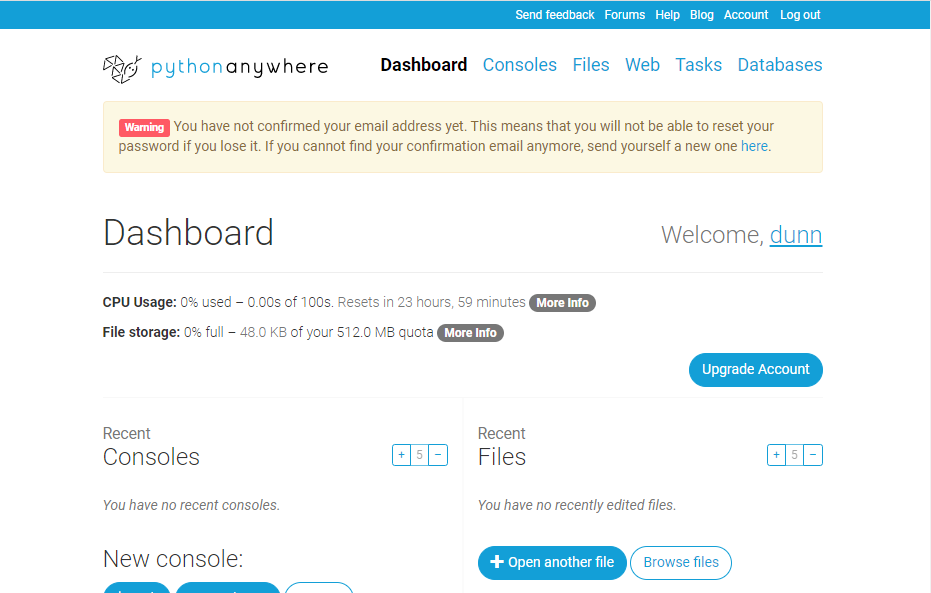The image size is (931, 593).
Task: Click the 'You have no recently edited files.' text
Action: coord(577,505)
